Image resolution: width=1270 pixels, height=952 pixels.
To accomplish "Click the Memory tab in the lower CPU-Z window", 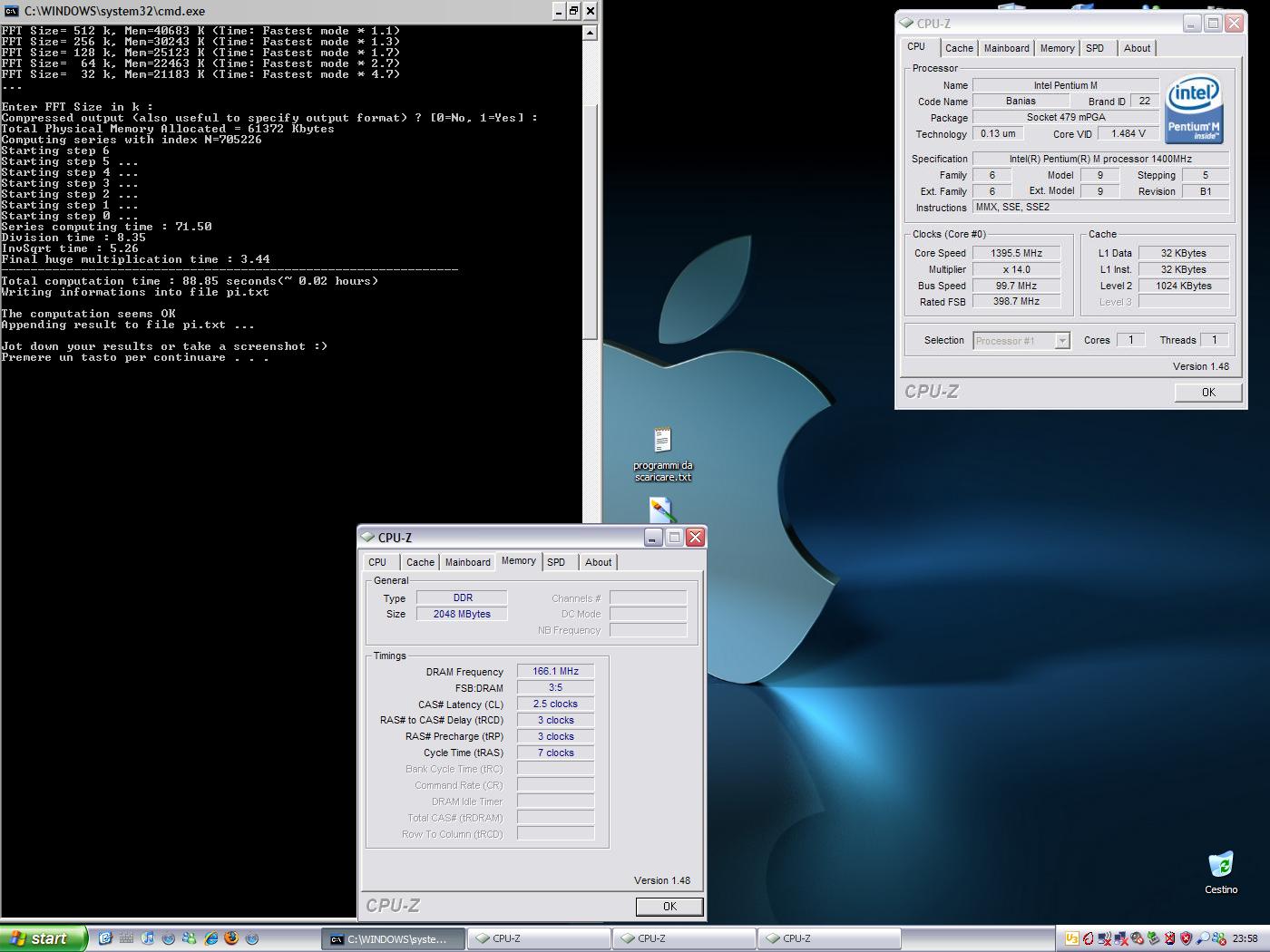I will 519,560.
